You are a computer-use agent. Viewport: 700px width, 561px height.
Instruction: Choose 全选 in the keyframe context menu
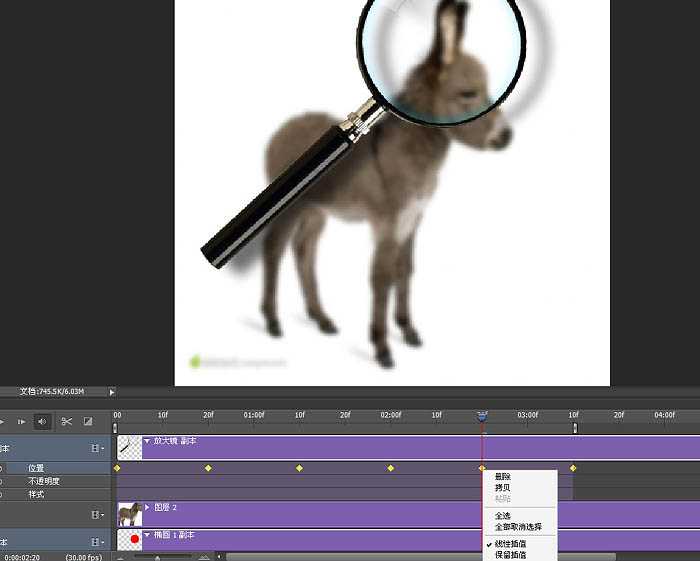pos(503,516)
